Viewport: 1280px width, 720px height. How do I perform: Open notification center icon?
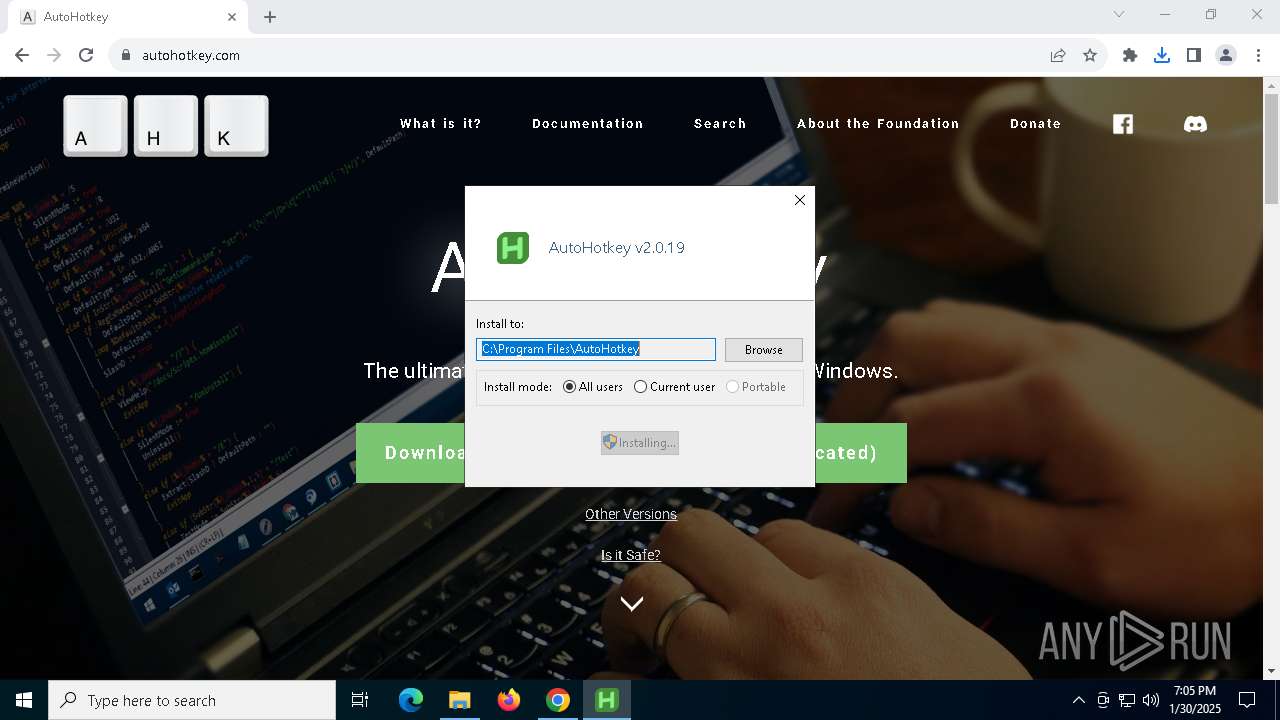pyautogui.click(x=1247, y=700)
